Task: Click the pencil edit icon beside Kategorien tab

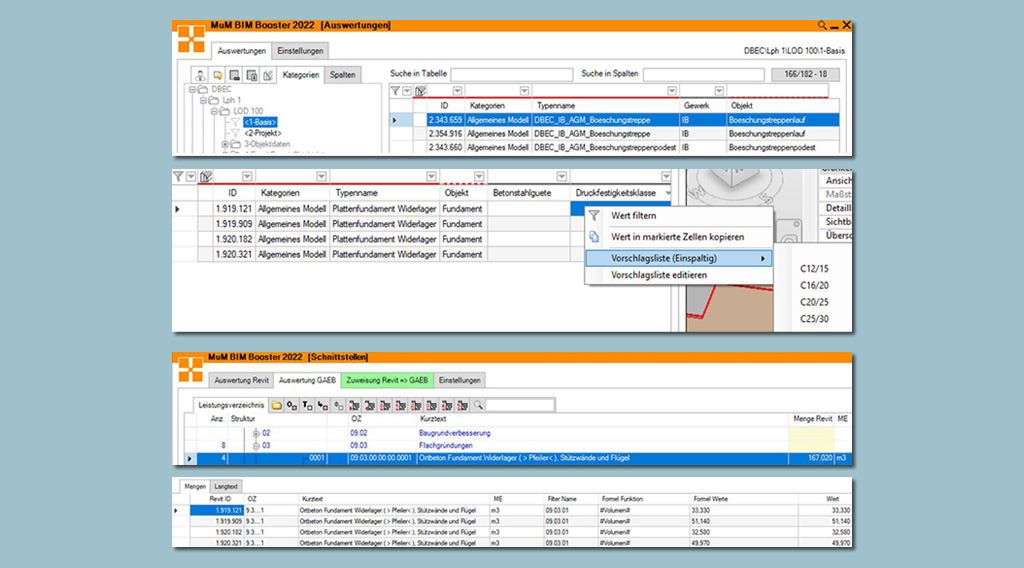Action: pos(268,75)
